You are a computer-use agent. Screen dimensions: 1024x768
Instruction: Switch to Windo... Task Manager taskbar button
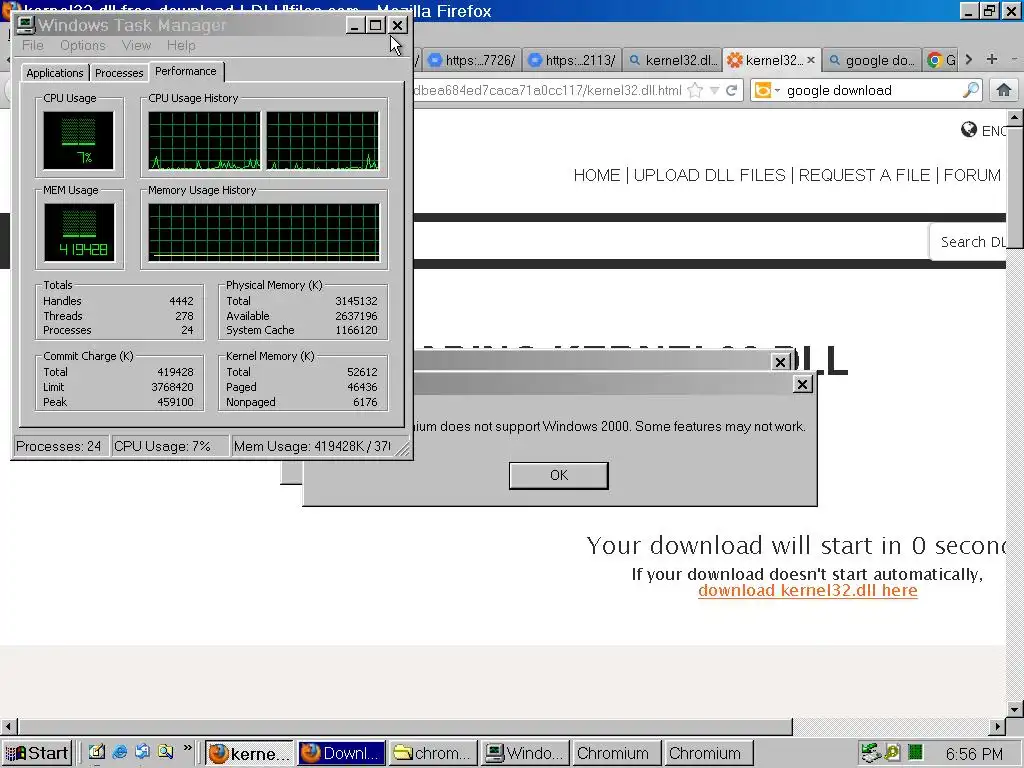click(x=525, y=753)
